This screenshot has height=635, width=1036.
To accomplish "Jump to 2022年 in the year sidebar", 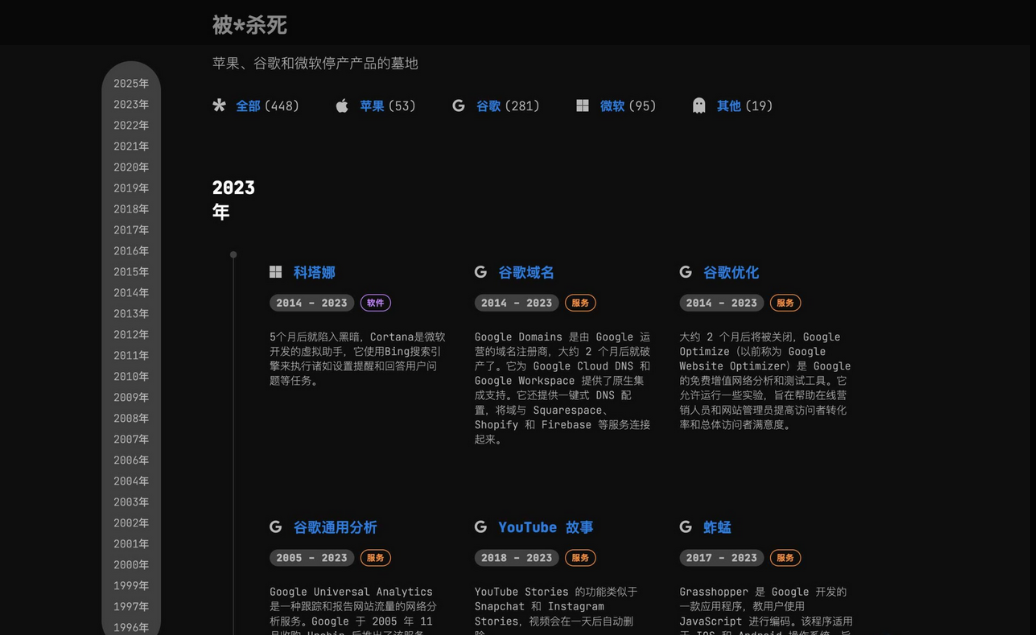I will coord(131,126).
